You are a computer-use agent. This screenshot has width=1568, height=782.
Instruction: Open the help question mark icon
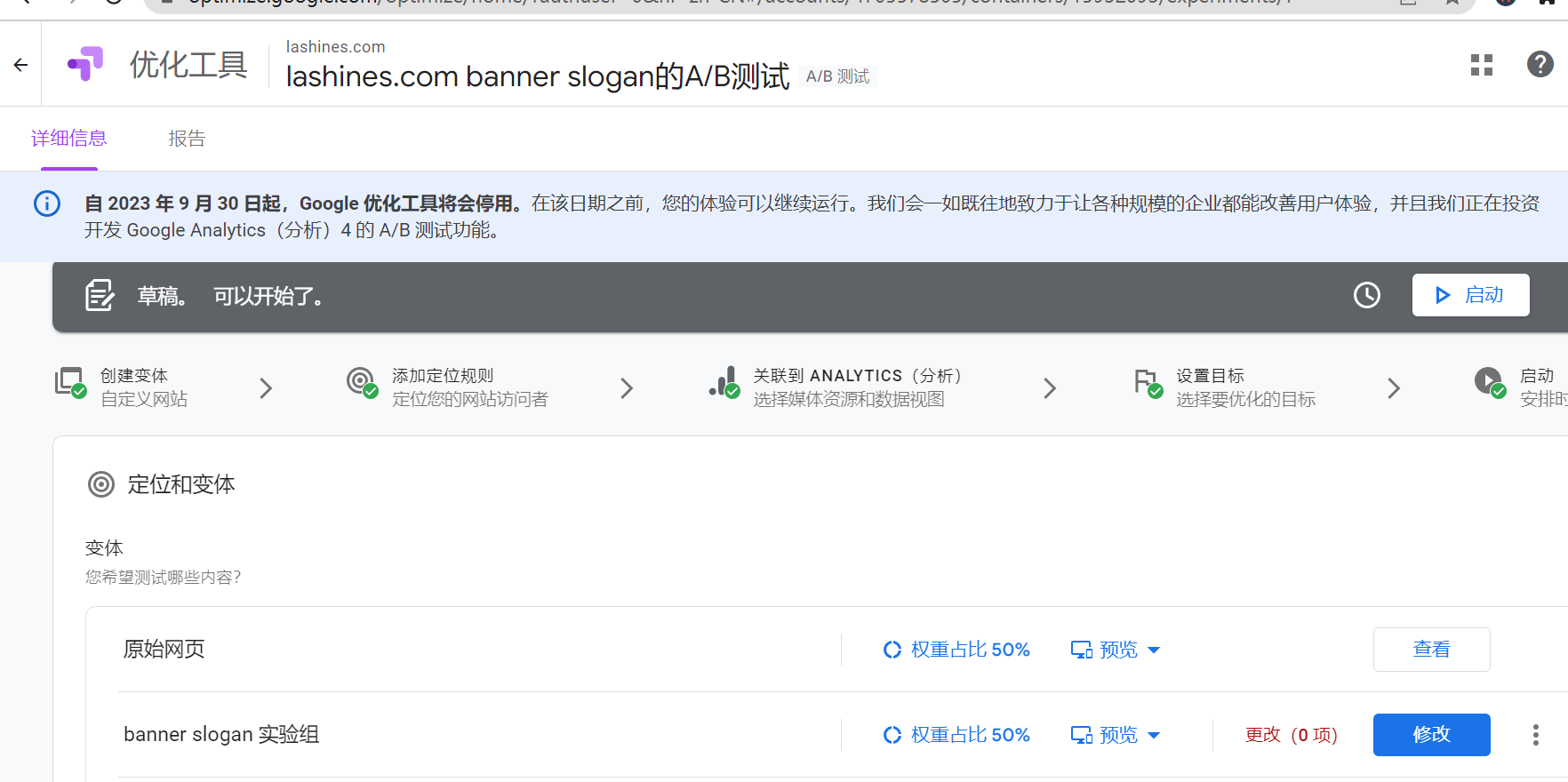[x=1540, y=64]
